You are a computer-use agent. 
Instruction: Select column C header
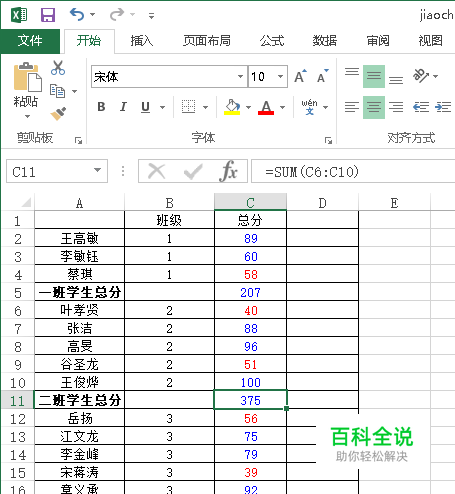pos(250,202)
